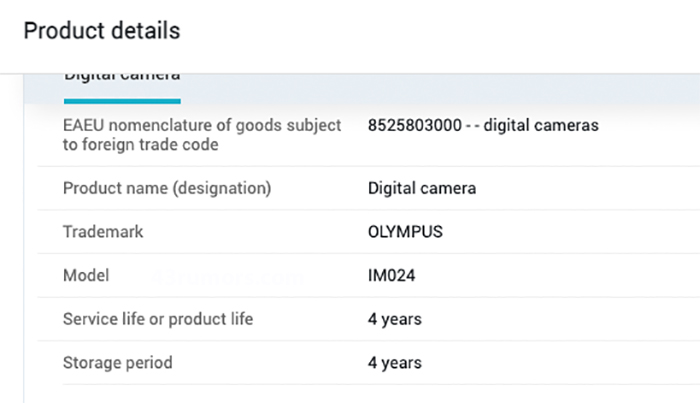Click the Service life or product life label

tap(158, 319)
